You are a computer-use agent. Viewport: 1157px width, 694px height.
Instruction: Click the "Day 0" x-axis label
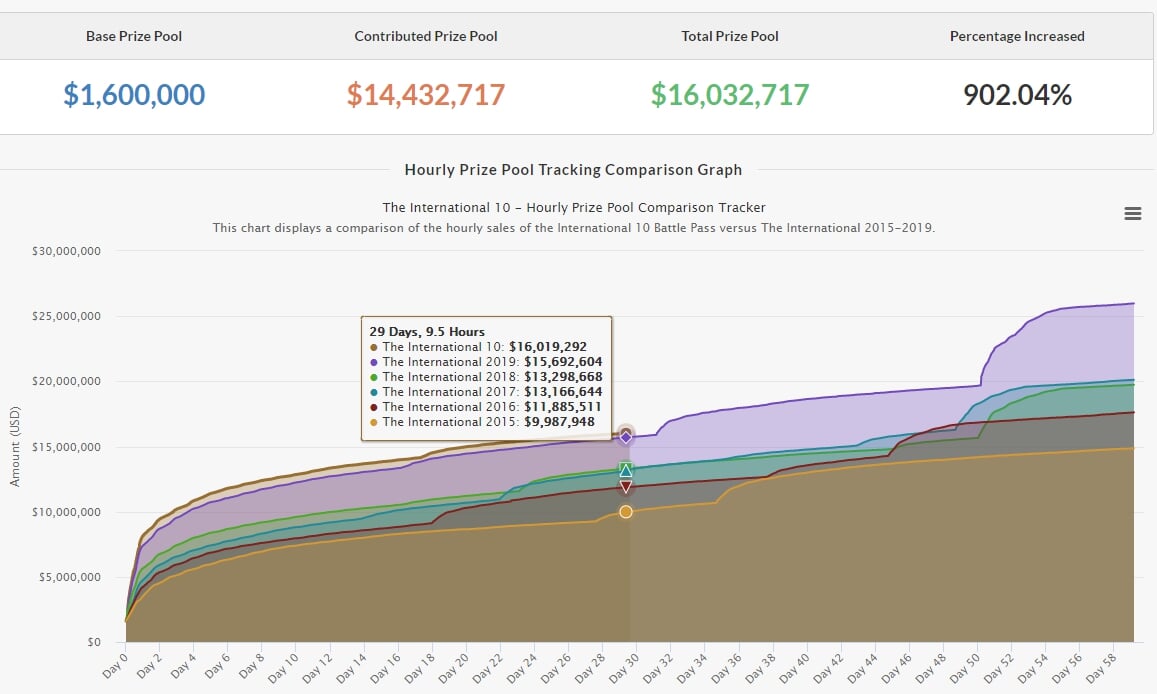point(114,665)
